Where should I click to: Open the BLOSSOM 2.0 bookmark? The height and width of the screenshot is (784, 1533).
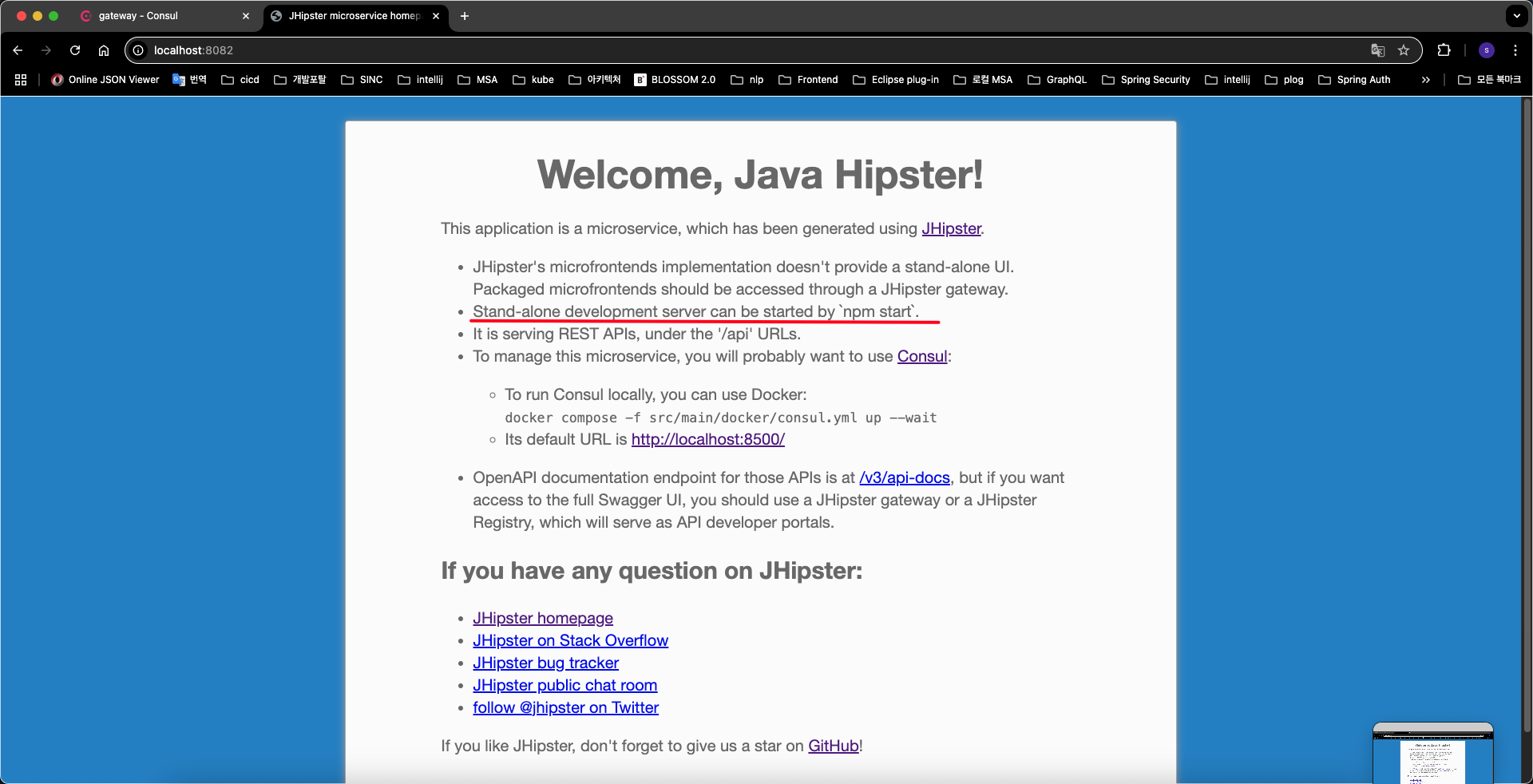click(675, 80)
